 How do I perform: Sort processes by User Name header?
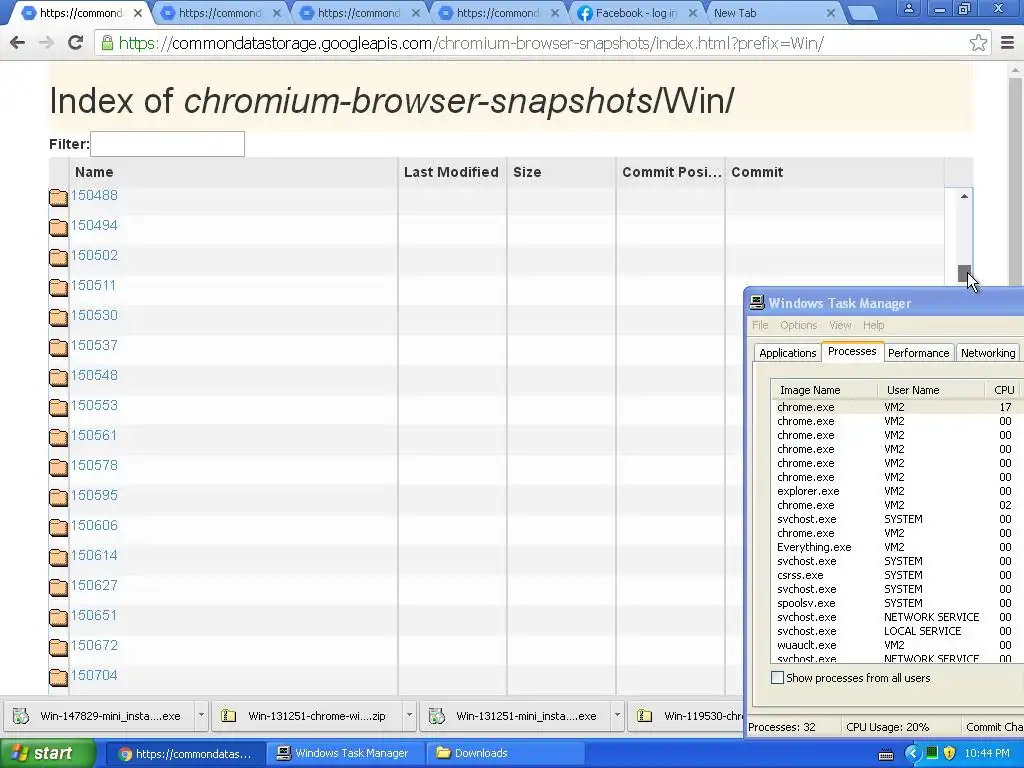tap(931, 390)
